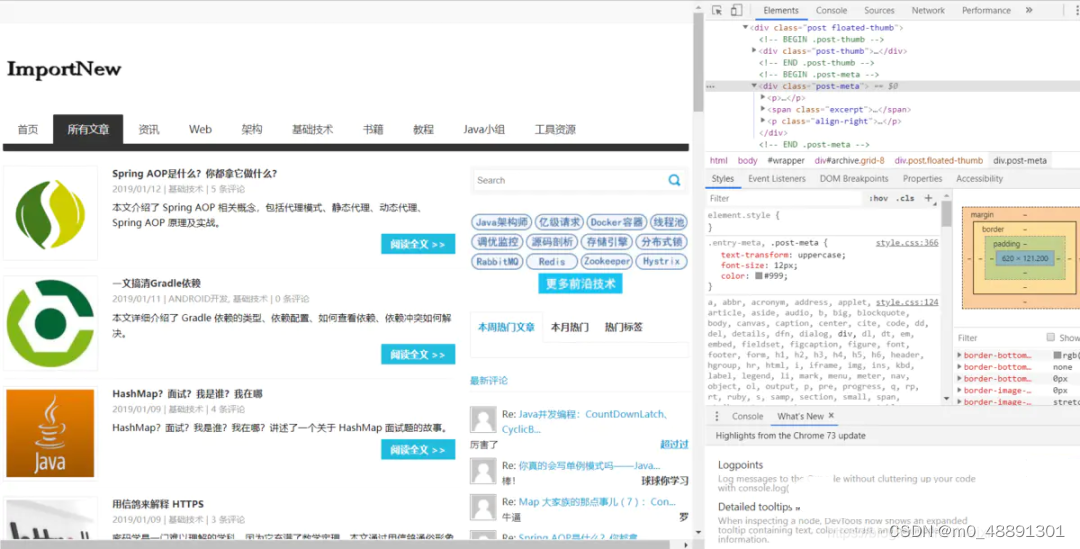Expand the <p> child node
This screenshot has width=1080, height=549.
point(763,98)
